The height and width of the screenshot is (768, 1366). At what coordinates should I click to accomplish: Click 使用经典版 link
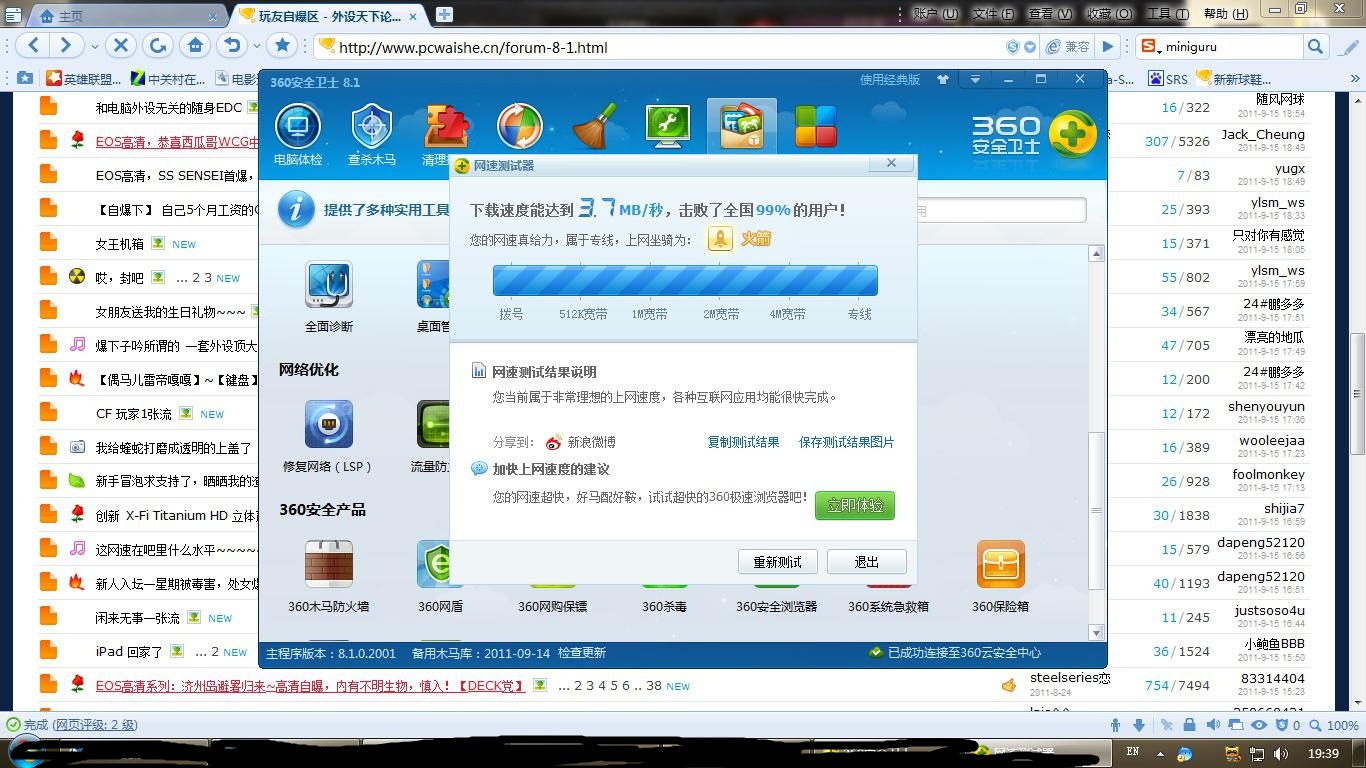pos(889,80)
